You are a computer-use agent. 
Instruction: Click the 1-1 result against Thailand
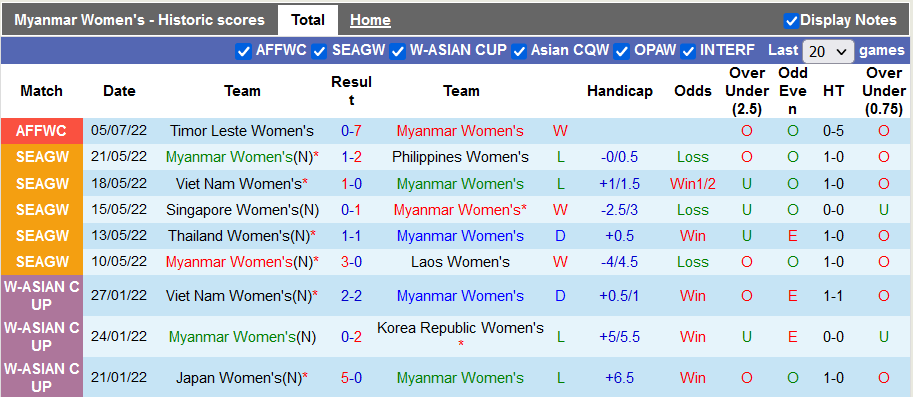[352, 236]
